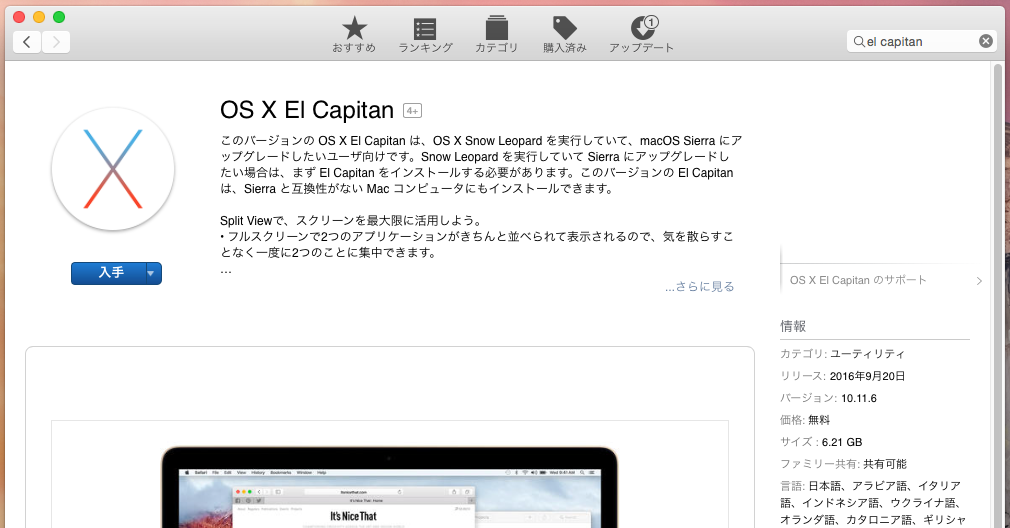This screenshot has height=528, width=1010.
Task: Open the おすすめ featured star tab
Action: pos(354,35)
